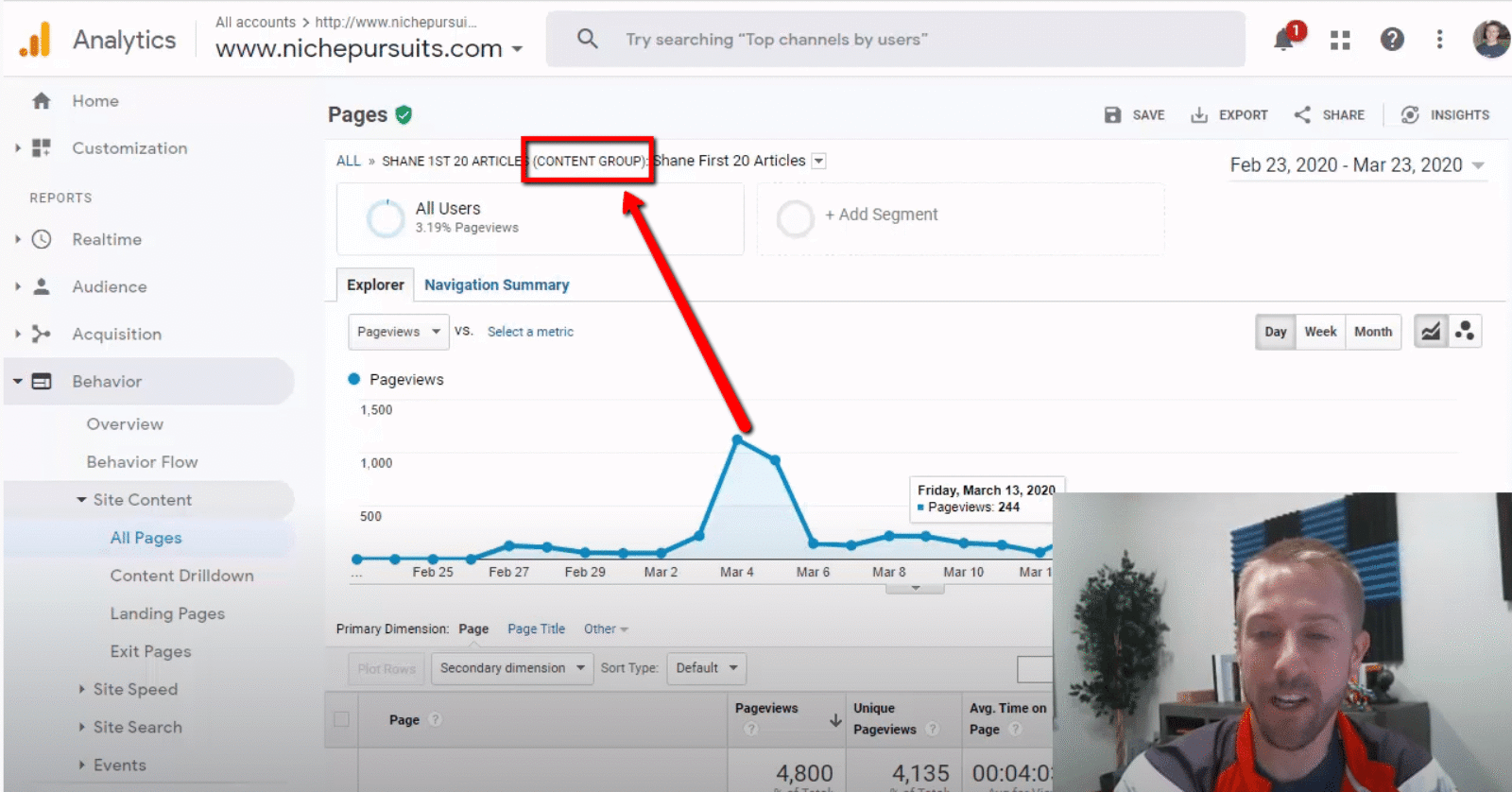This screenshot has height=792, width=1512.
Task: Click the green verified shield beside Pages
Action: click(404, 115)
